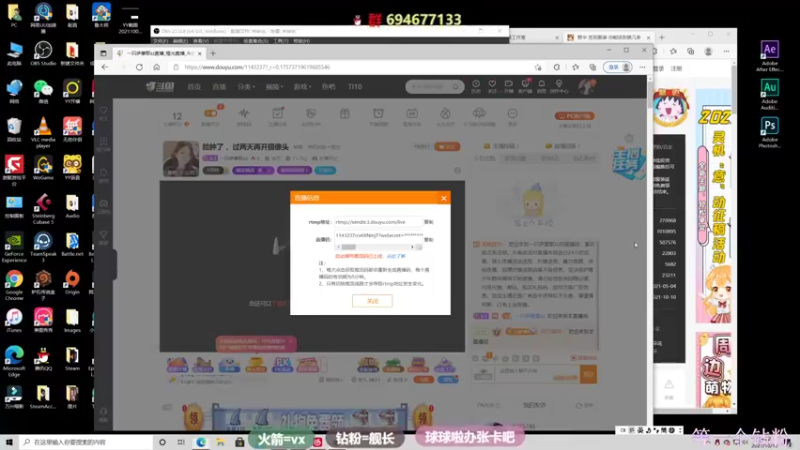This screenshot has height=450, width=800.
Task: Open the Adobe Photoshop desktop shortcut
Action: 769,133
